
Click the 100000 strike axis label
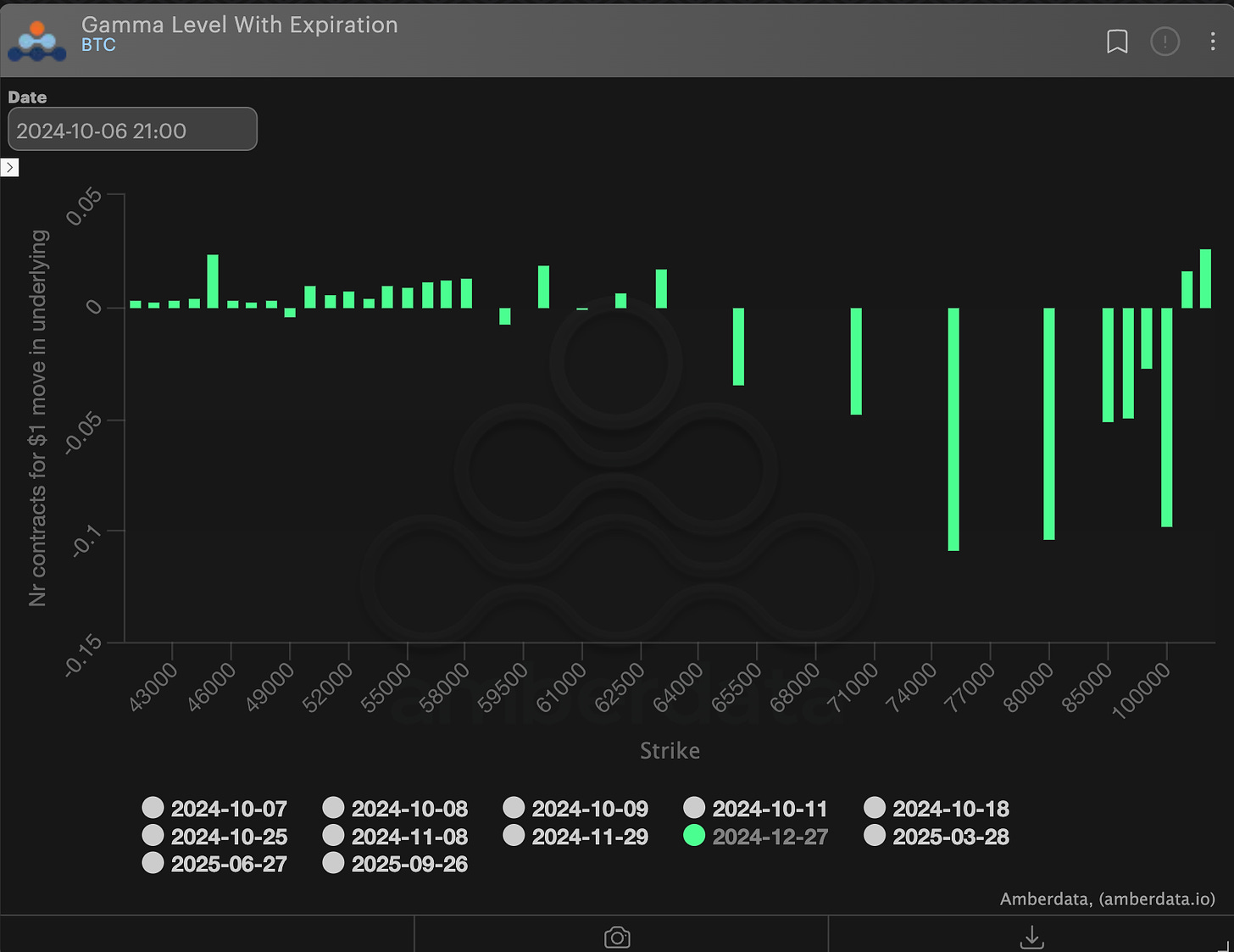click(x=1142, y=690)
